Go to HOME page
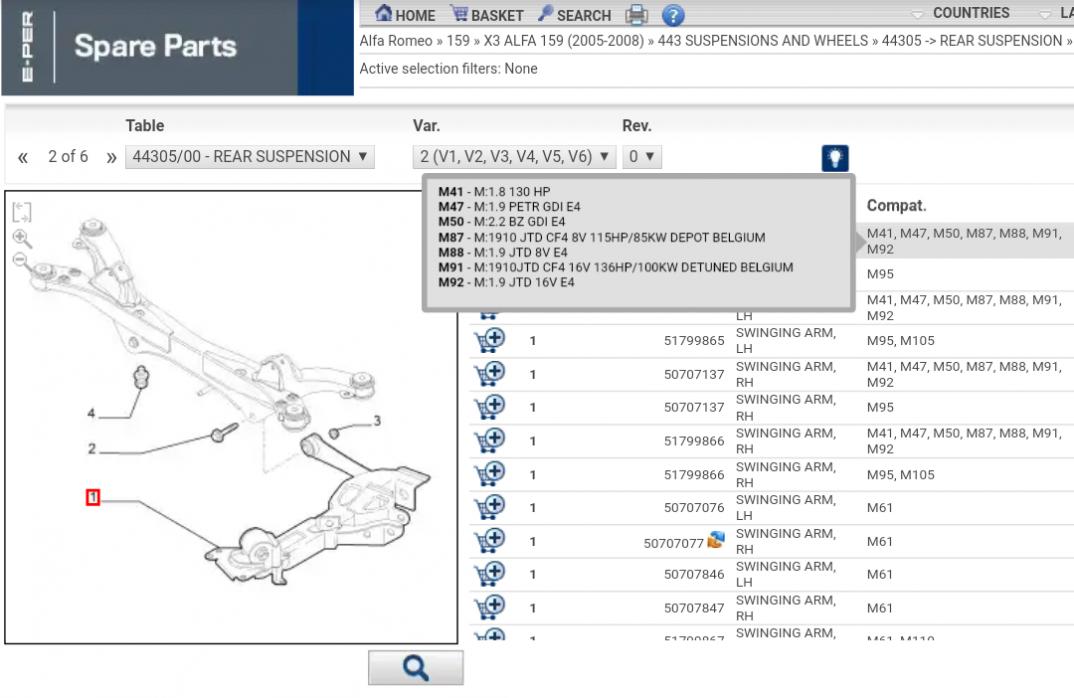Viewport: 1074px width, 698px height. [405, 14]
